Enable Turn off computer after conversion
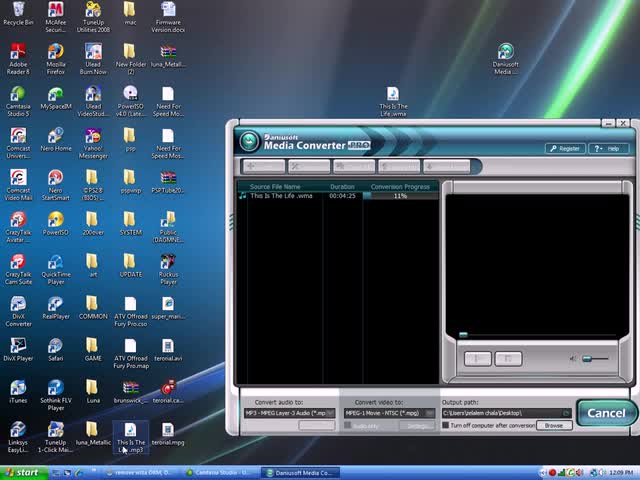Image resolution: width=640 pixels, height=480 pixels. click(x=445, y=425)
